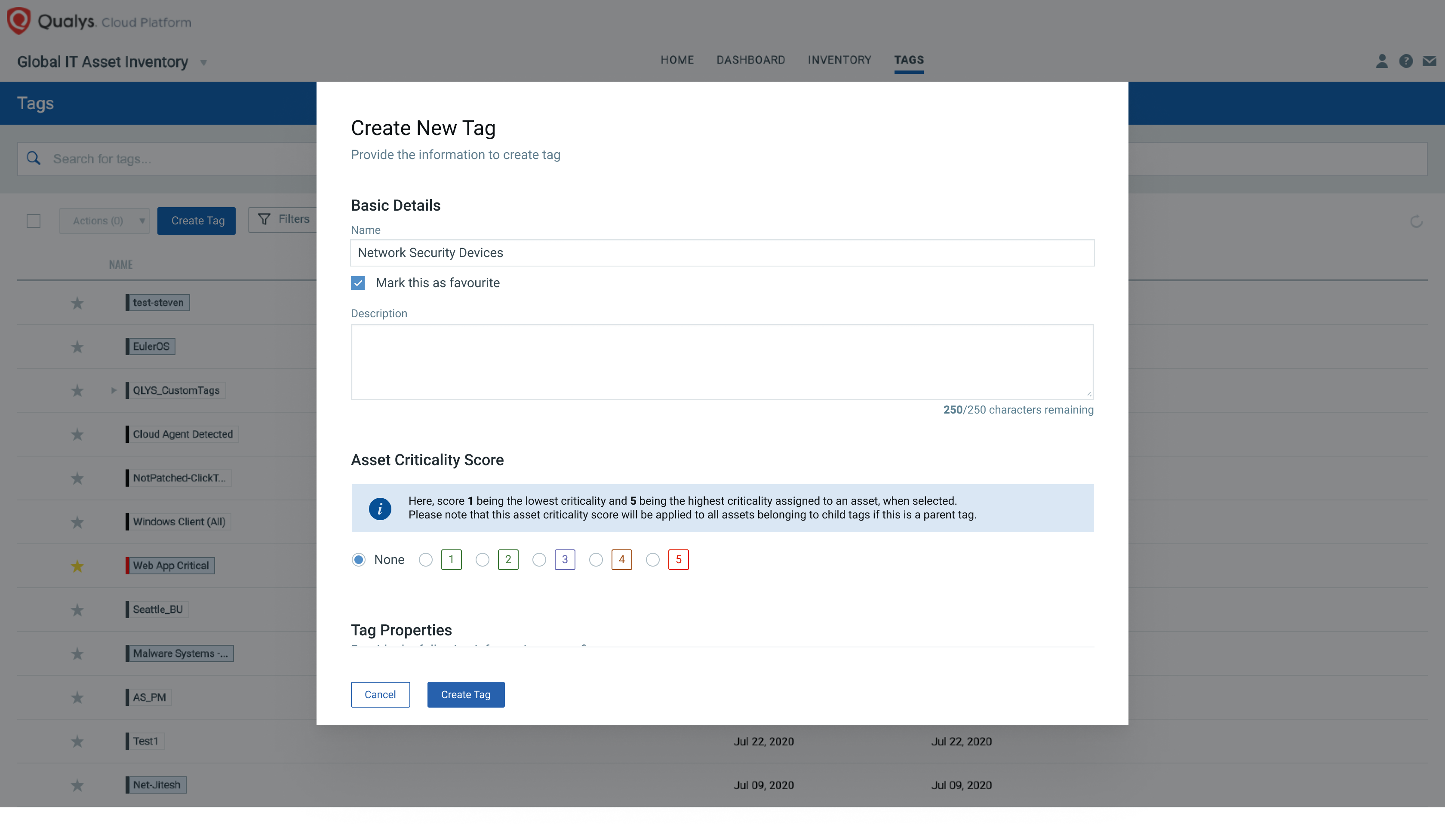Star the QLYS_CustomTags tag
The width and height of the screenshot is (1445, 840).
(77, 390)
